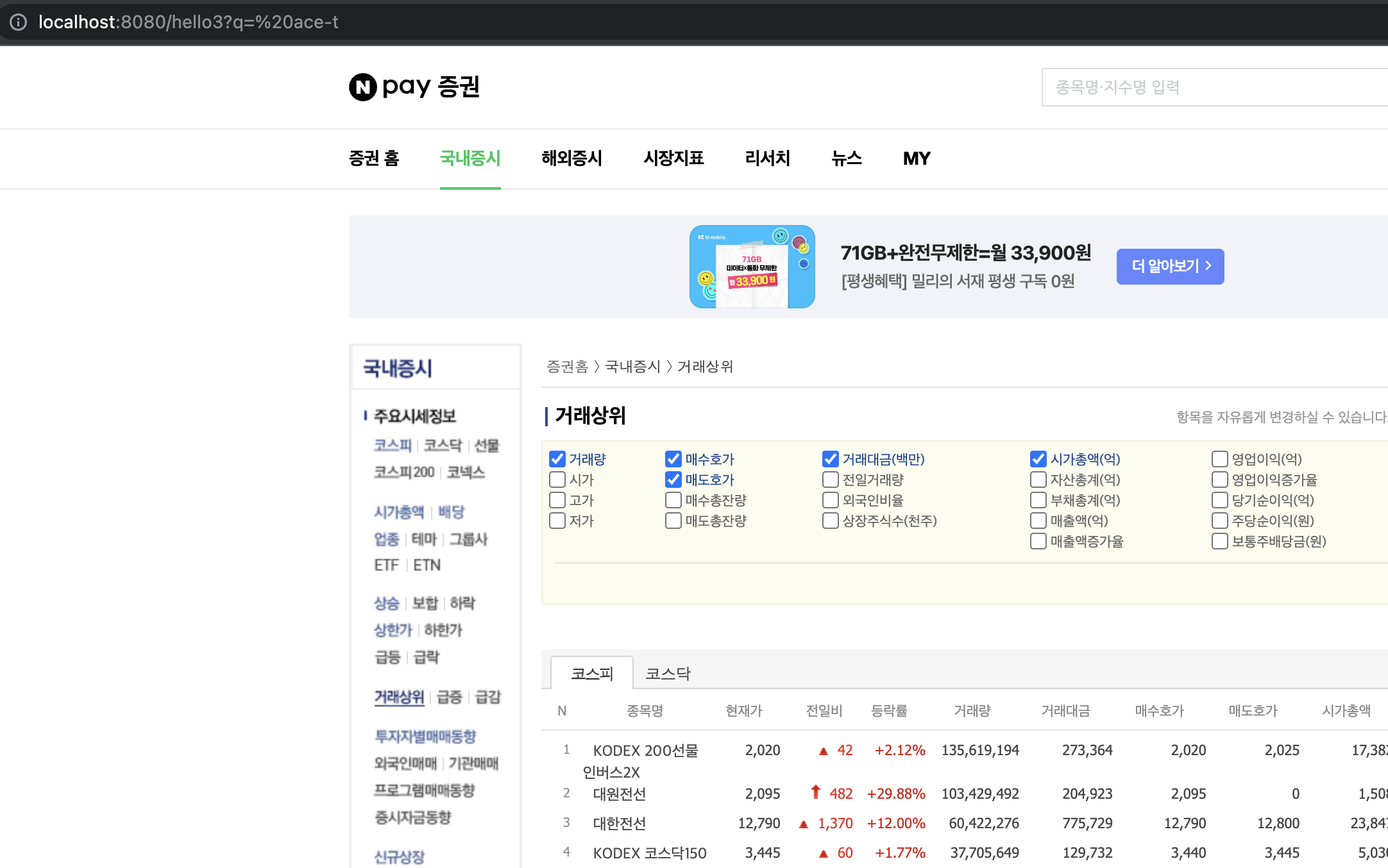Click the KT mobile ad thumbnail image

tap(752, 267)
